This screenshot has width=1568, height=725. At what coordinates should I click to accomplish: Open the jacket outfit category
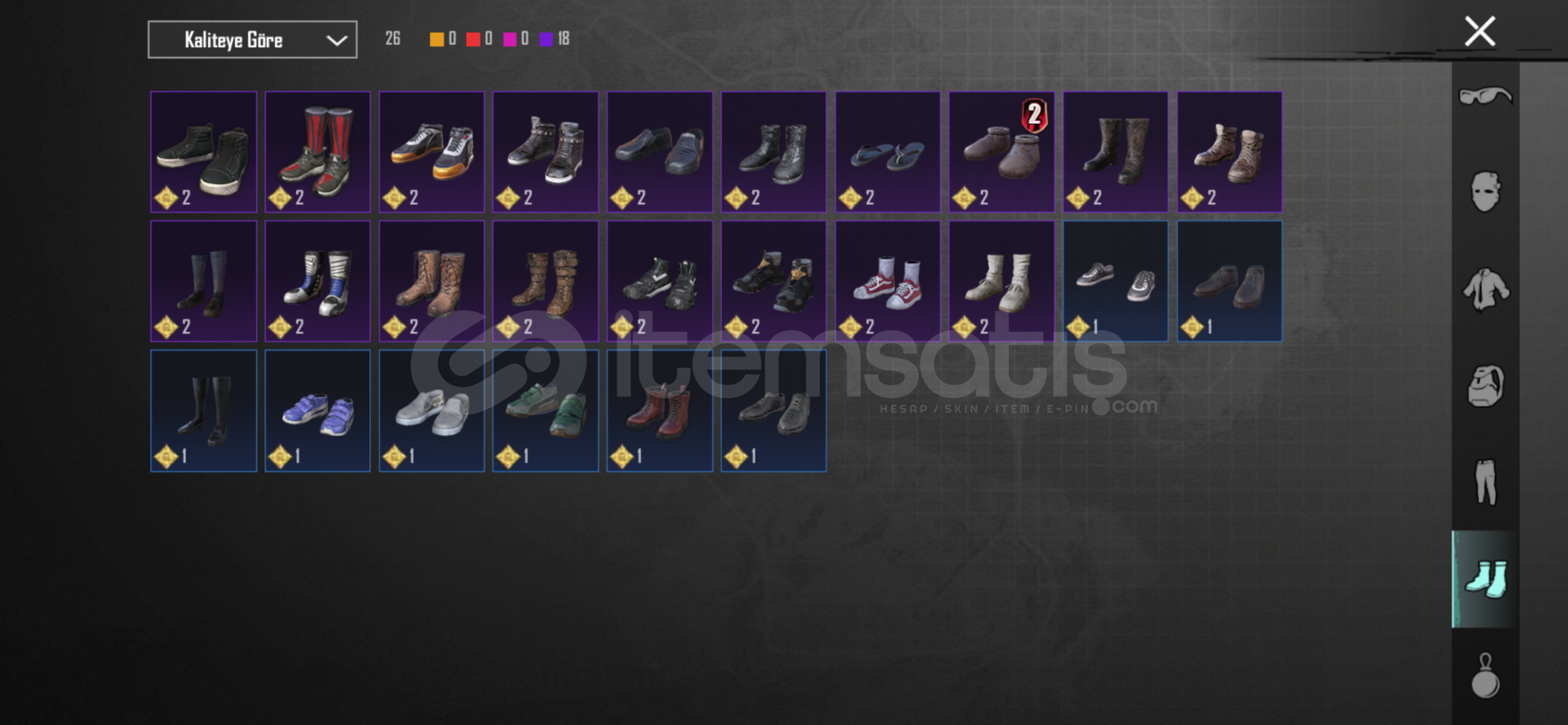pyautogui.click(x=1485, y=289)
